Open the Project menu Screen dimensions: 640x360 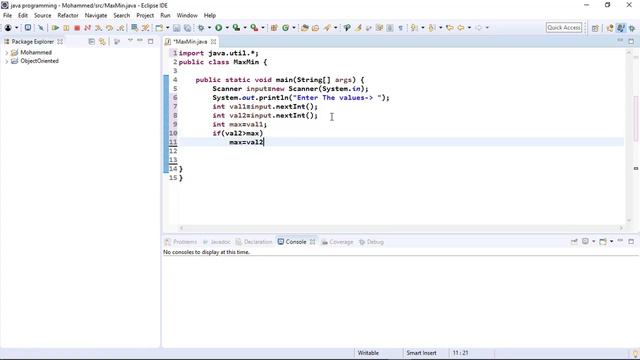pyautogui.click(x=145, y=16)
